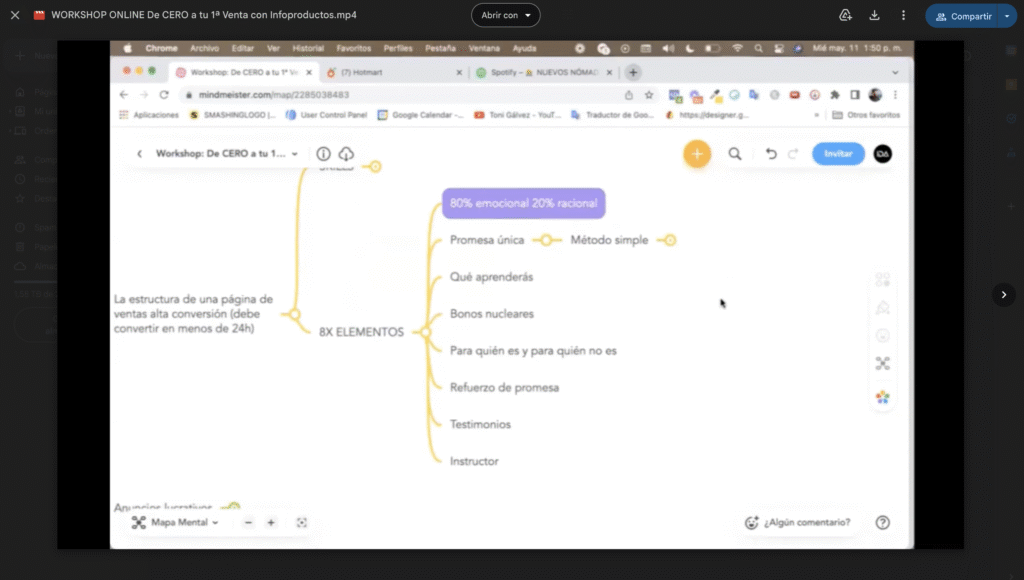
Task: Open the Historial menu in Chrome
Action: 308,48
